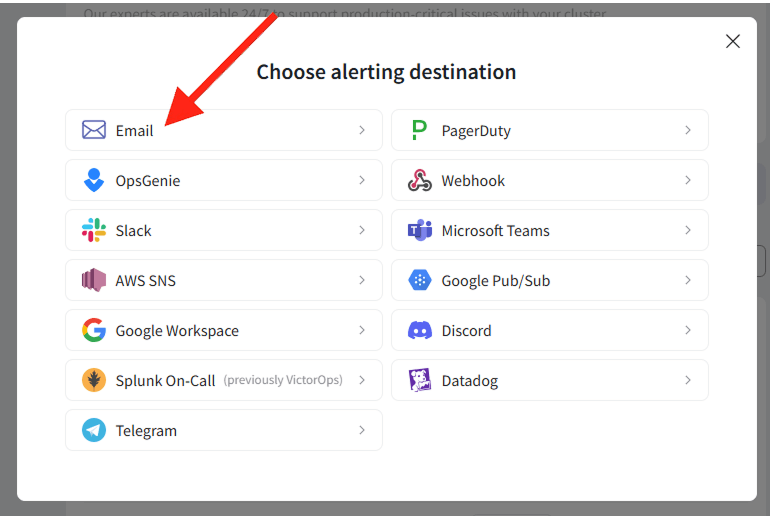Viewport: 770px width, 516px height.
Task: Click the Splunk On-Call orange icon
Action: tap(94, 380)
